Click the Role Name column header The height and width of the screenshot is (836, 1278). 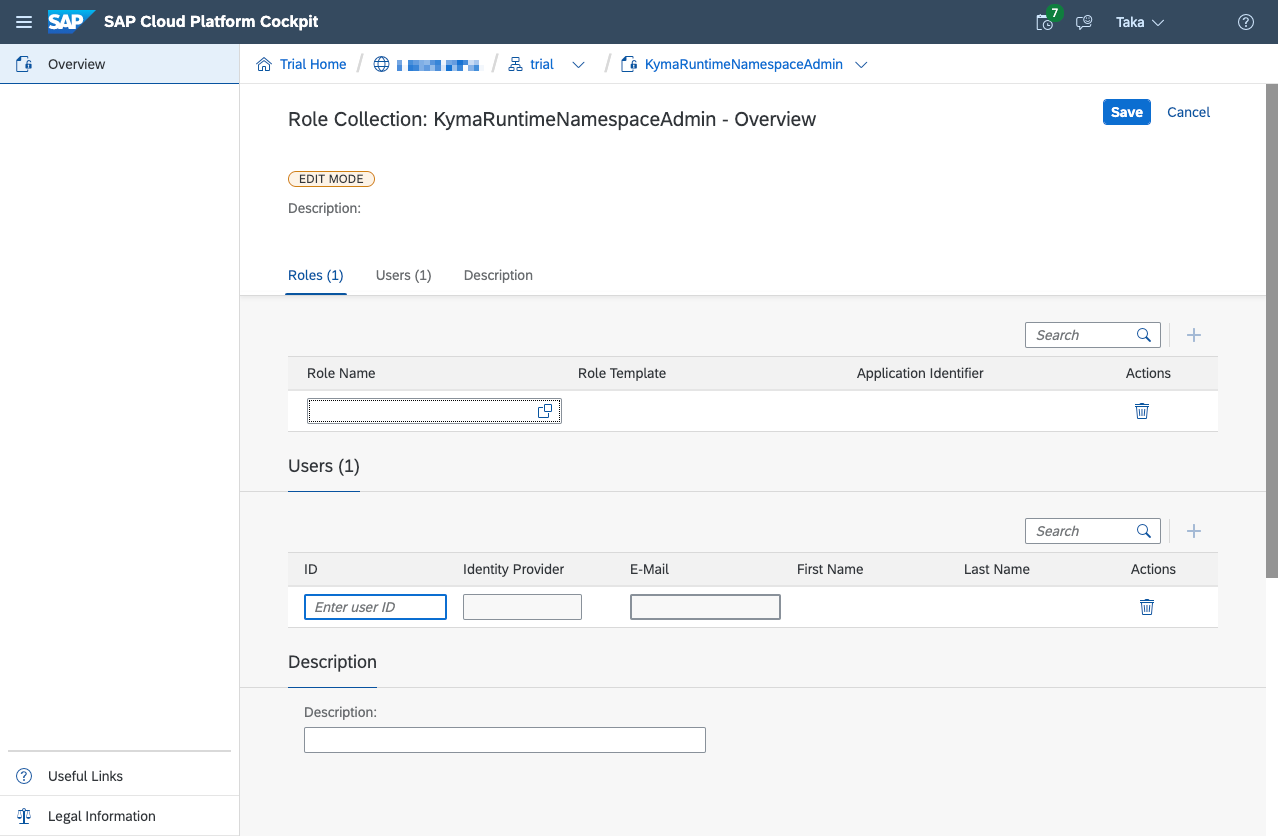[x=341, y=373]
